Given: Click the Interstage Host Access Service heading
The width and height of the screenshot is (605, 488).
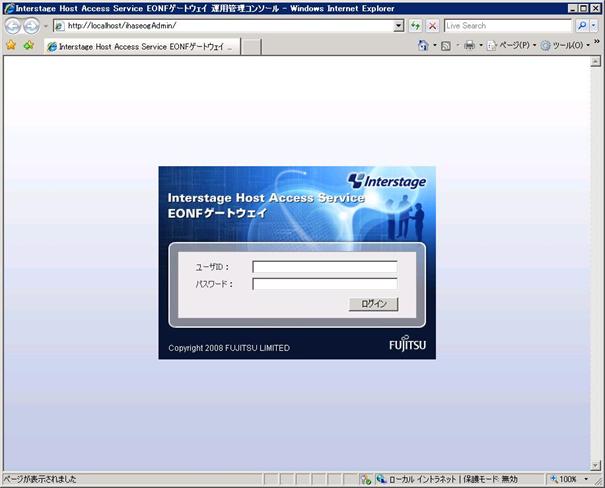Looking at the screenshot, I should click(x=266, y=198).
